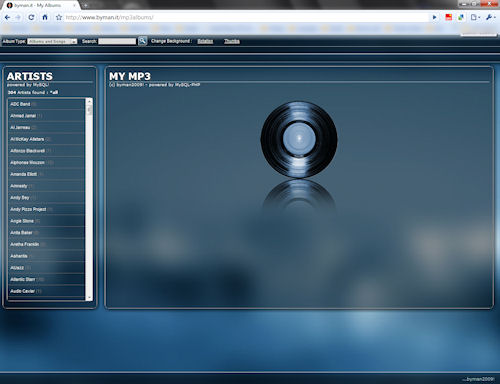Bookmark page with the star icon

pos(59,17)
